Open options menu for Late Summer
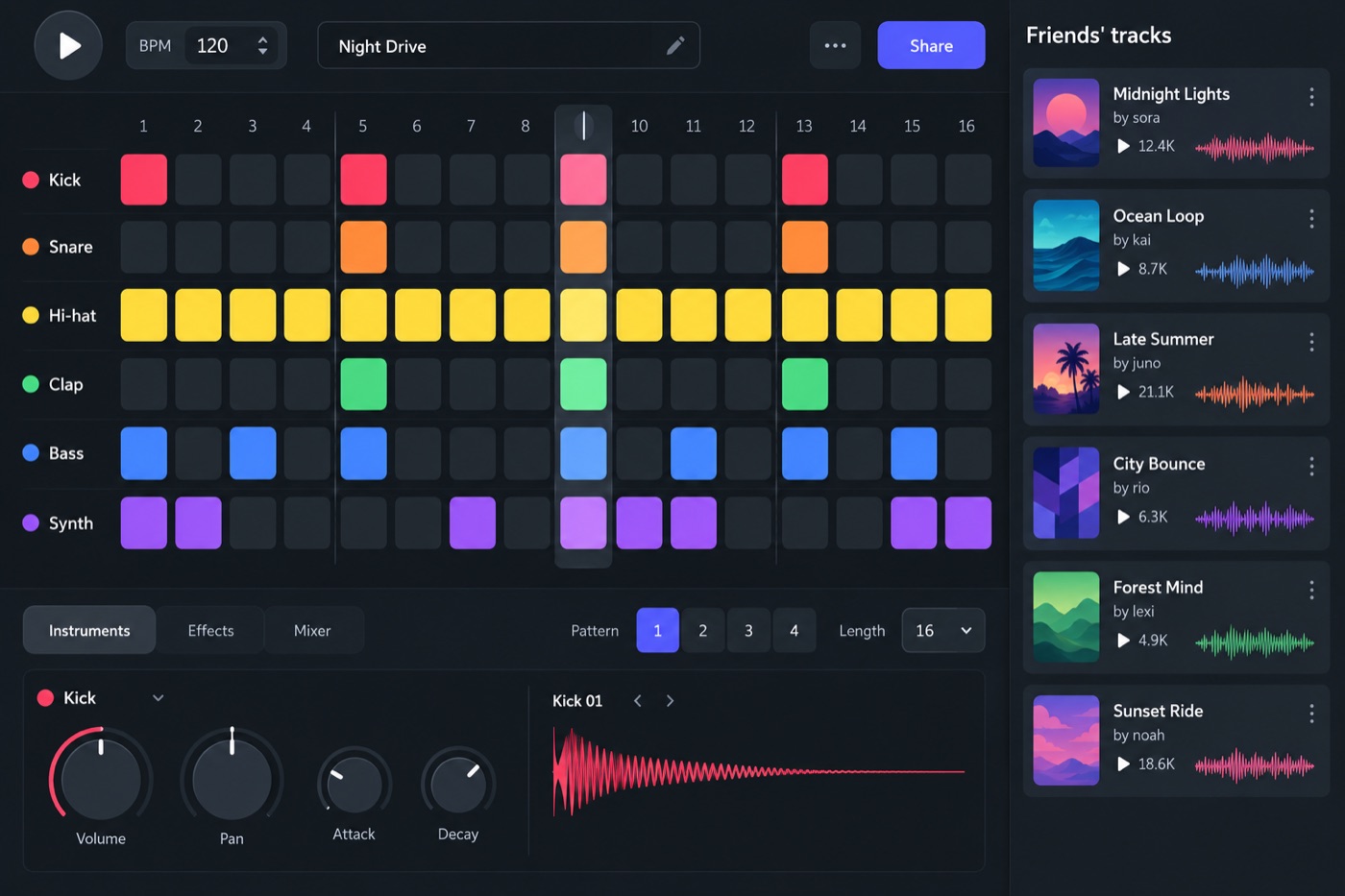The width and height of the screenshot is (1345, 896). pyautogui.click(x=1311, y=342)
